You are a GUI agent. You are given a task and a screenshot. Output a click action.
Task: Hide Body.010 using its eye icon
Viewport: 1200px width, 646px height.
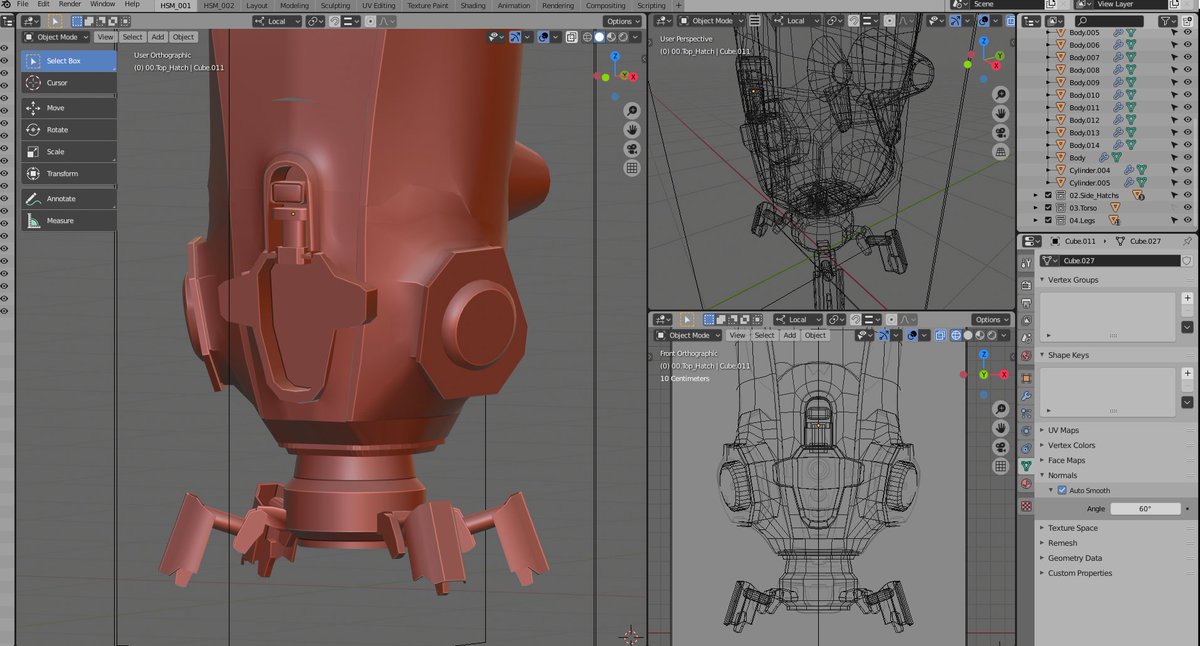(x=1187, y=95)
